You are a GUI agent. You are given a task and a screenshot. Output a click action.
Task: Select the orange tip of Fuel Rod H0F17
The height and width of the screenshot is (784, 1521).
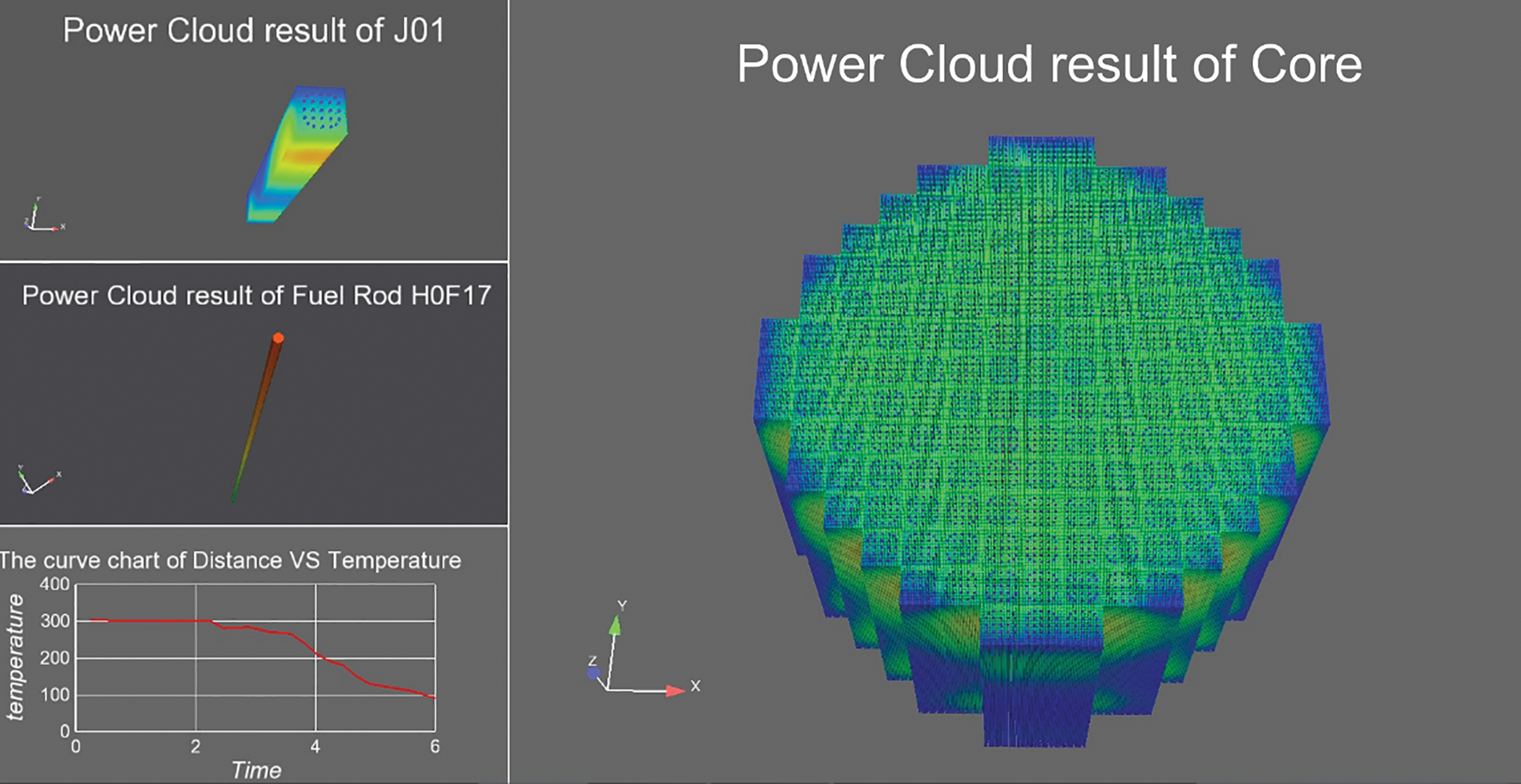[x=277, y=338]
